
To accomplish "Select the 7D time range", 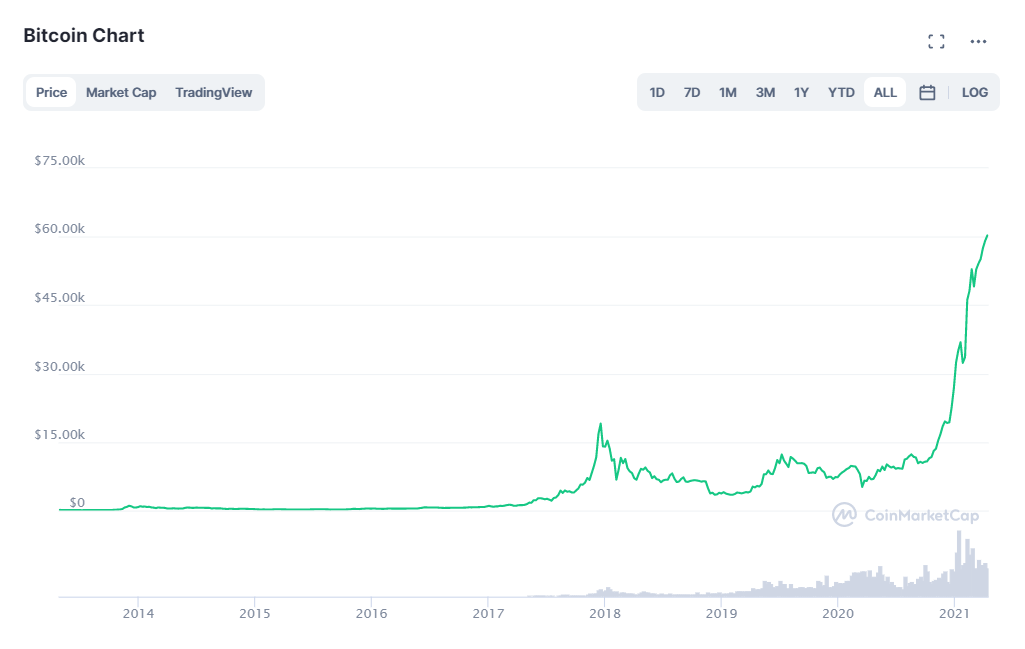I will point(692,93).
